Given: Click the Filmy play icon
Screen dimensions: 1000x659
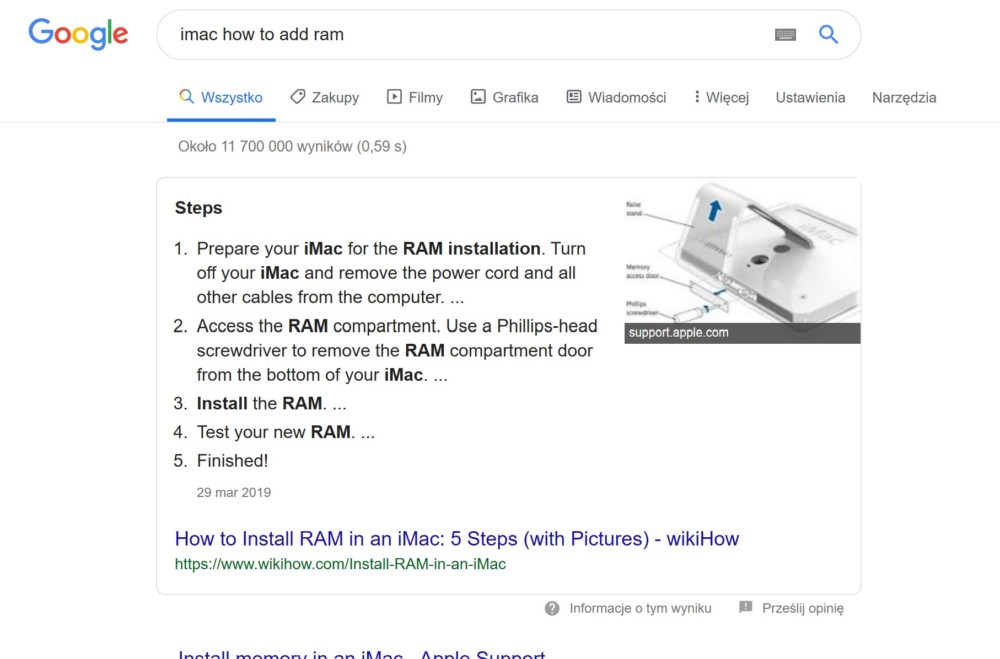Looking at the screenshot, I should click(x=394, y=97).
